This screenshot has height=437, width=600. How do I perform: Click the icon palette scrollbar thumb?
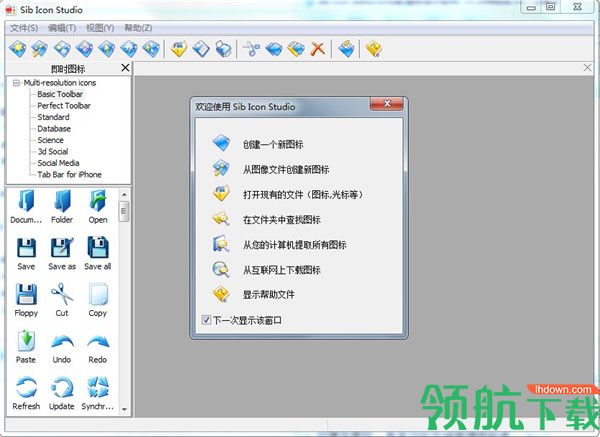pos(124,211)
